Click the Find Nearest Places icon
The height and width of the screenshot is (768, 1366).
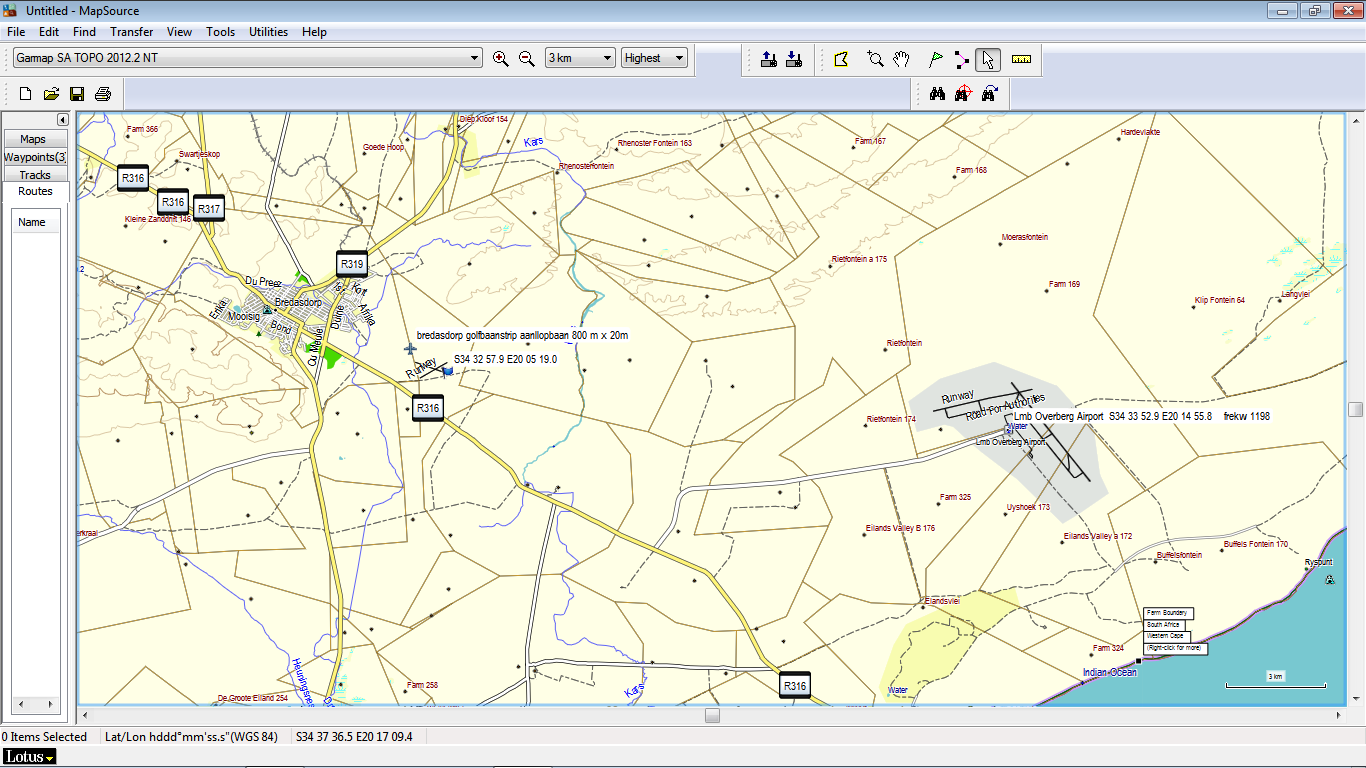pos(963,94)
